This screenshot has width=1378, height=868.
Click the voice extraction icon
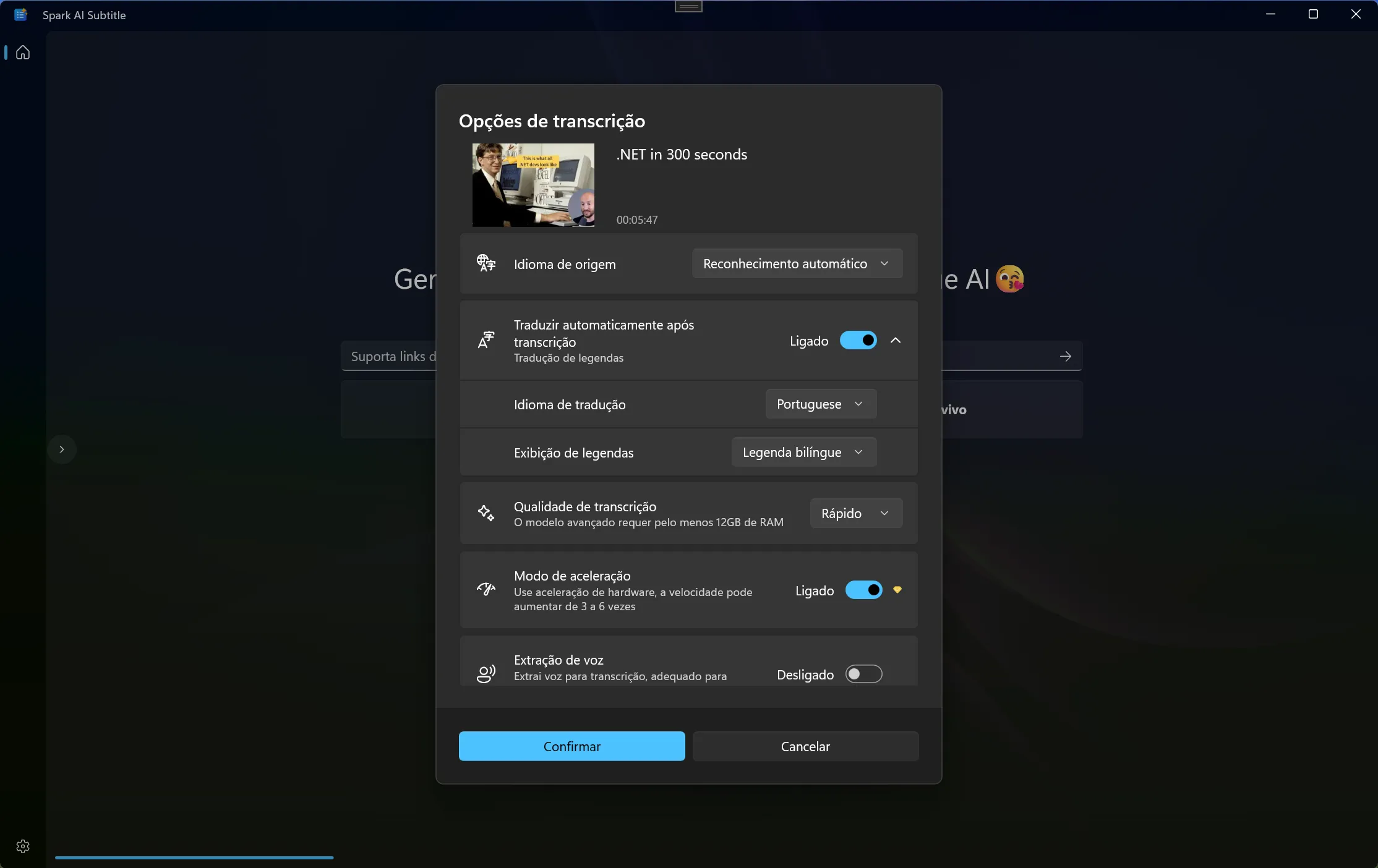486,673
